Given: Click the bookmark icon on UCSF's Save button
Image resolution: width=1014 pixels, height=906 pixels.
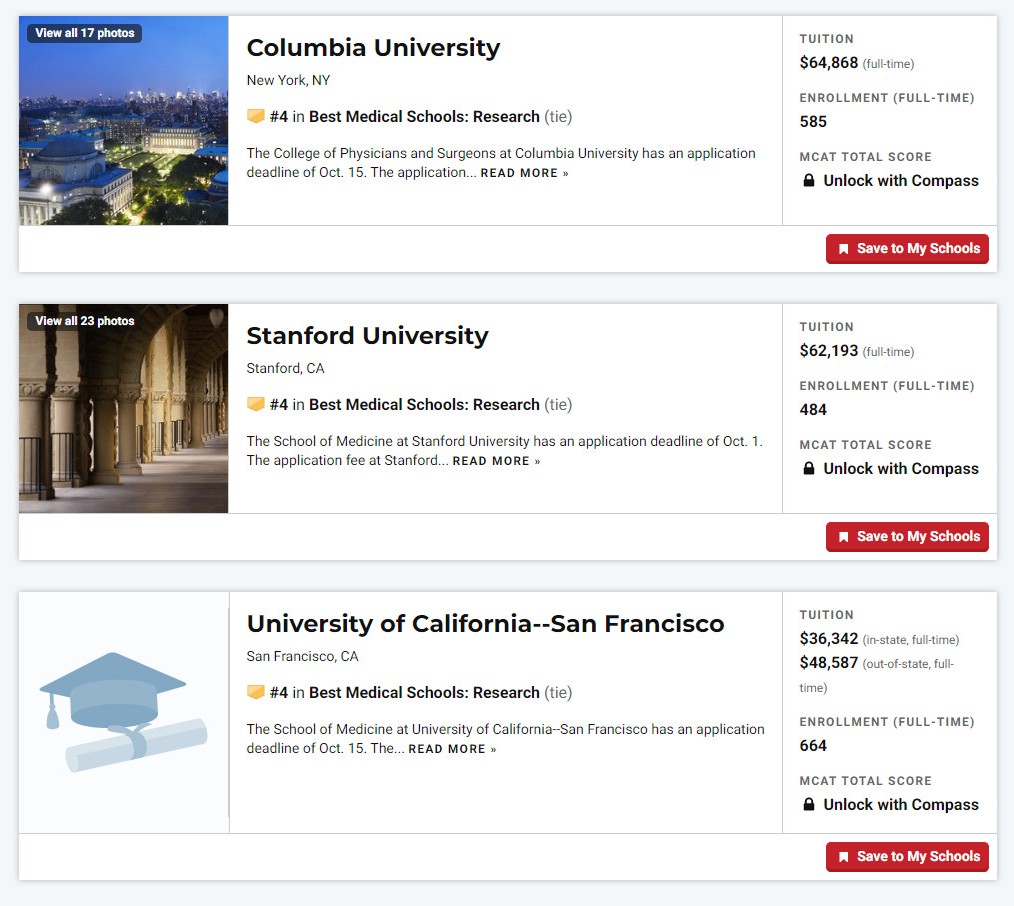Looking at the screenshot, I should point(843,857).
